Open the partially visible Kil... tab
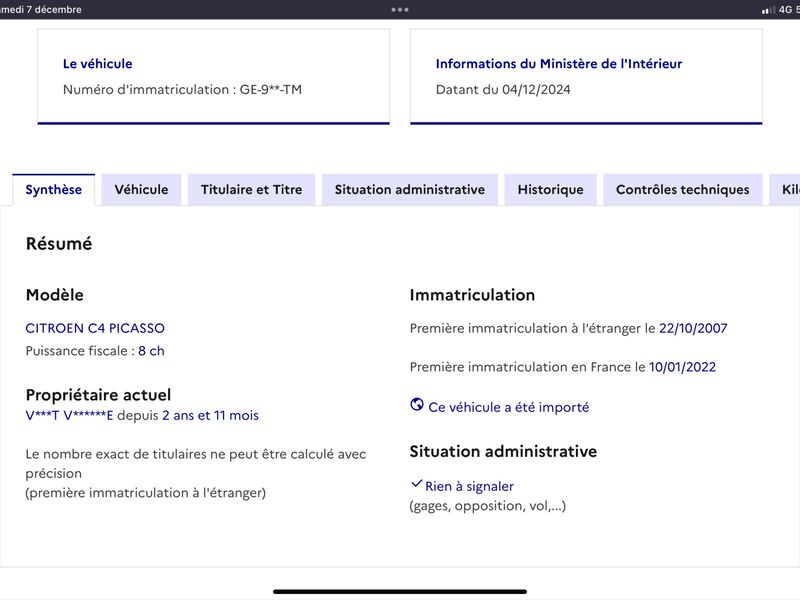This screenshot has width=800, height=600. coord(784,190)
